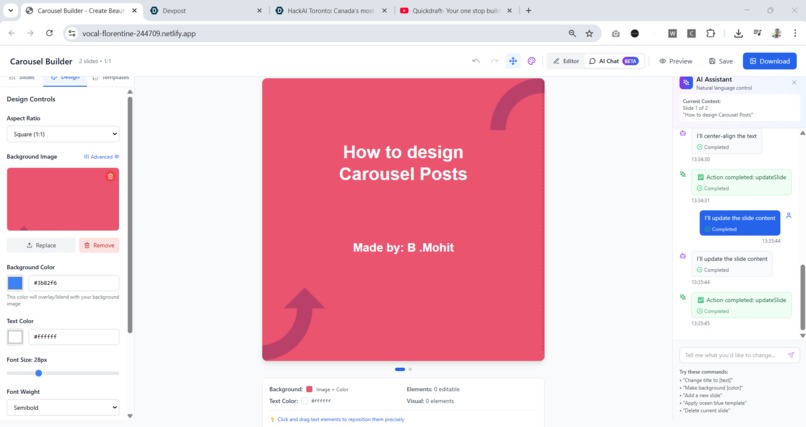Open the white Text Color swatch

(x=15, y=337)
